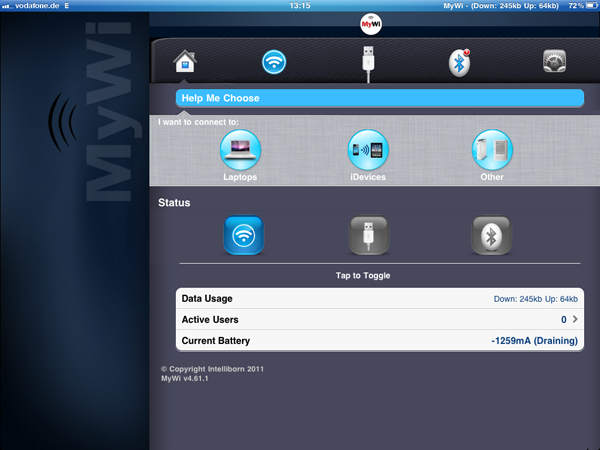Choose iDevices connection icon
The height and width of the screenshot is (450, 600).
368,150
